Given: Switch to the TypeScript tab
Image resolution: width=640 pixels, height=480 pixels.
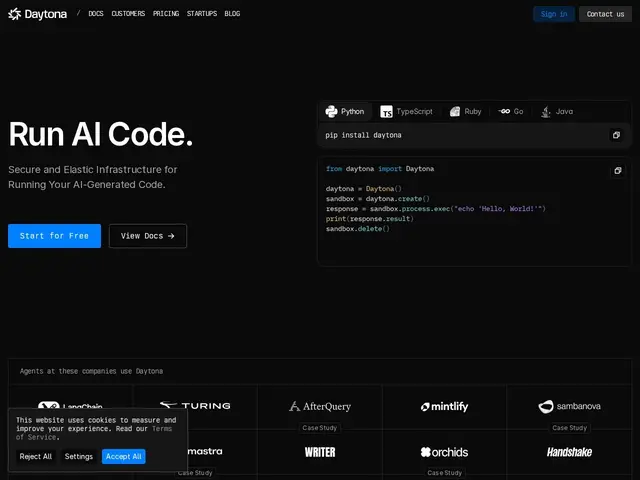Looking at the screenshot, I should pyautogui.click(x=407, y=111).
